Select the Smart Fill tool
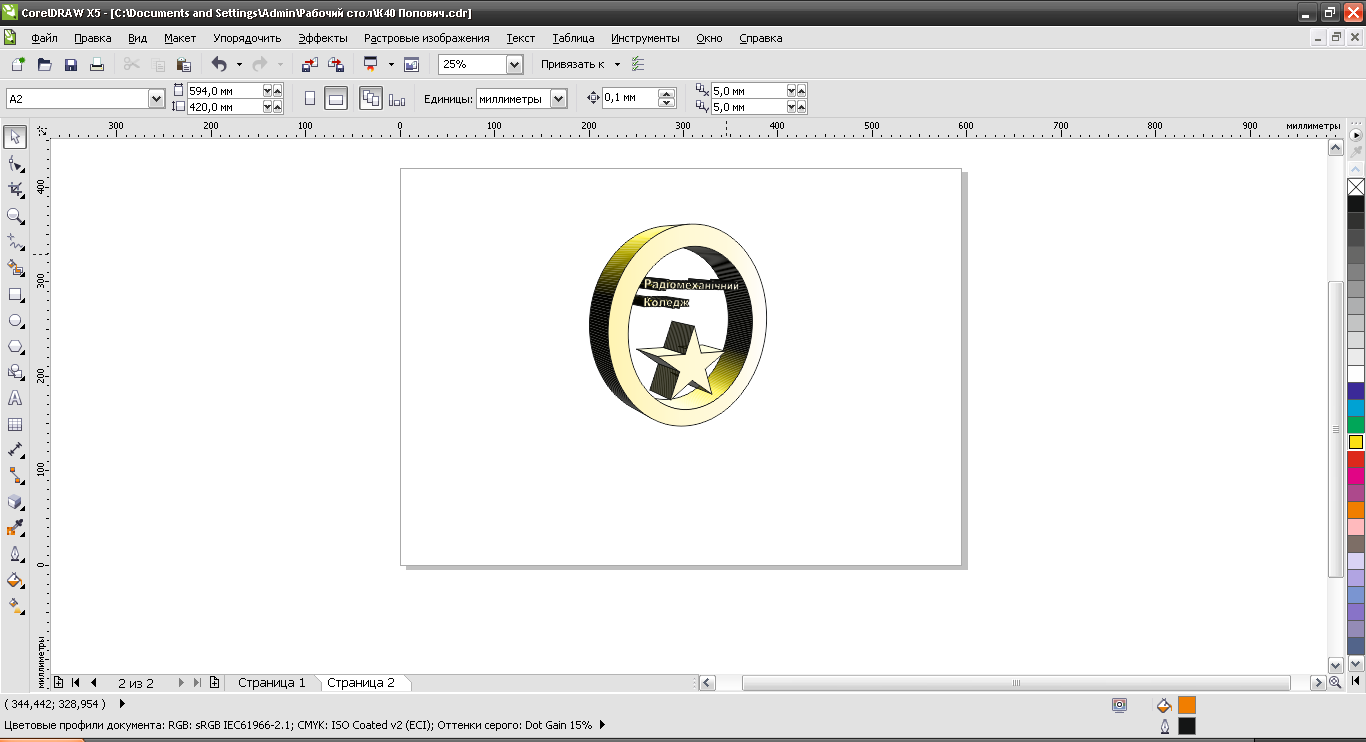Image resolution: width=1366 pixels, height=742 pixels. click(x=15, y=268)
